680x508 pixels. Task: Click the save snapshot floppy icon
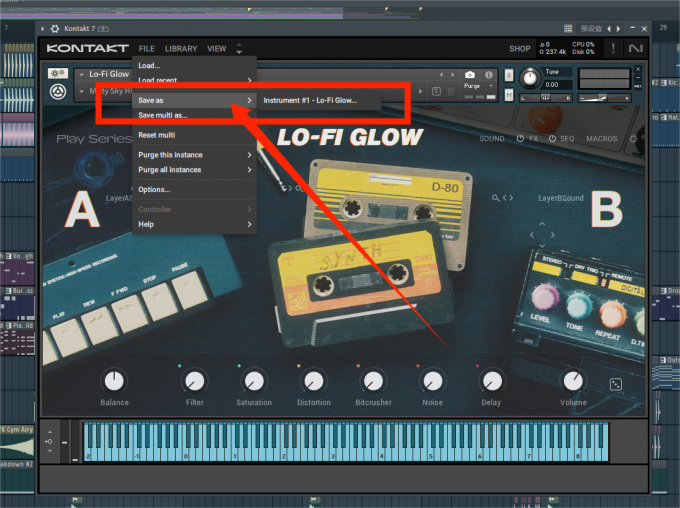[x=437, y=91]
